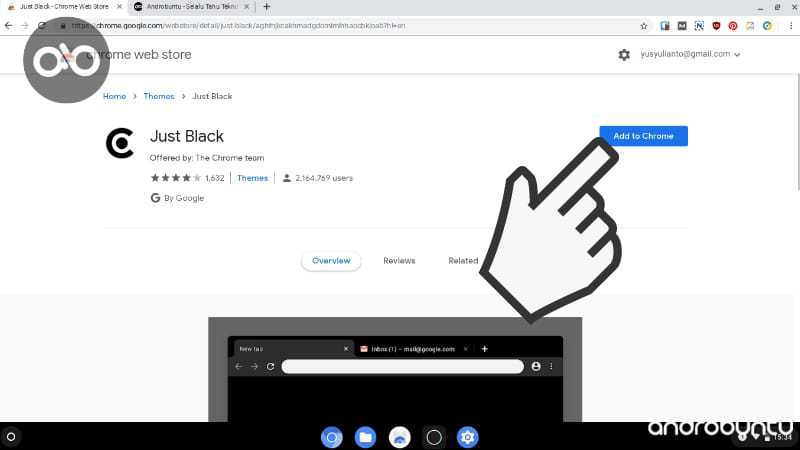The image size is (800, 450).
Task: Click the chrome web store header title
Action: tap(139, 55)
